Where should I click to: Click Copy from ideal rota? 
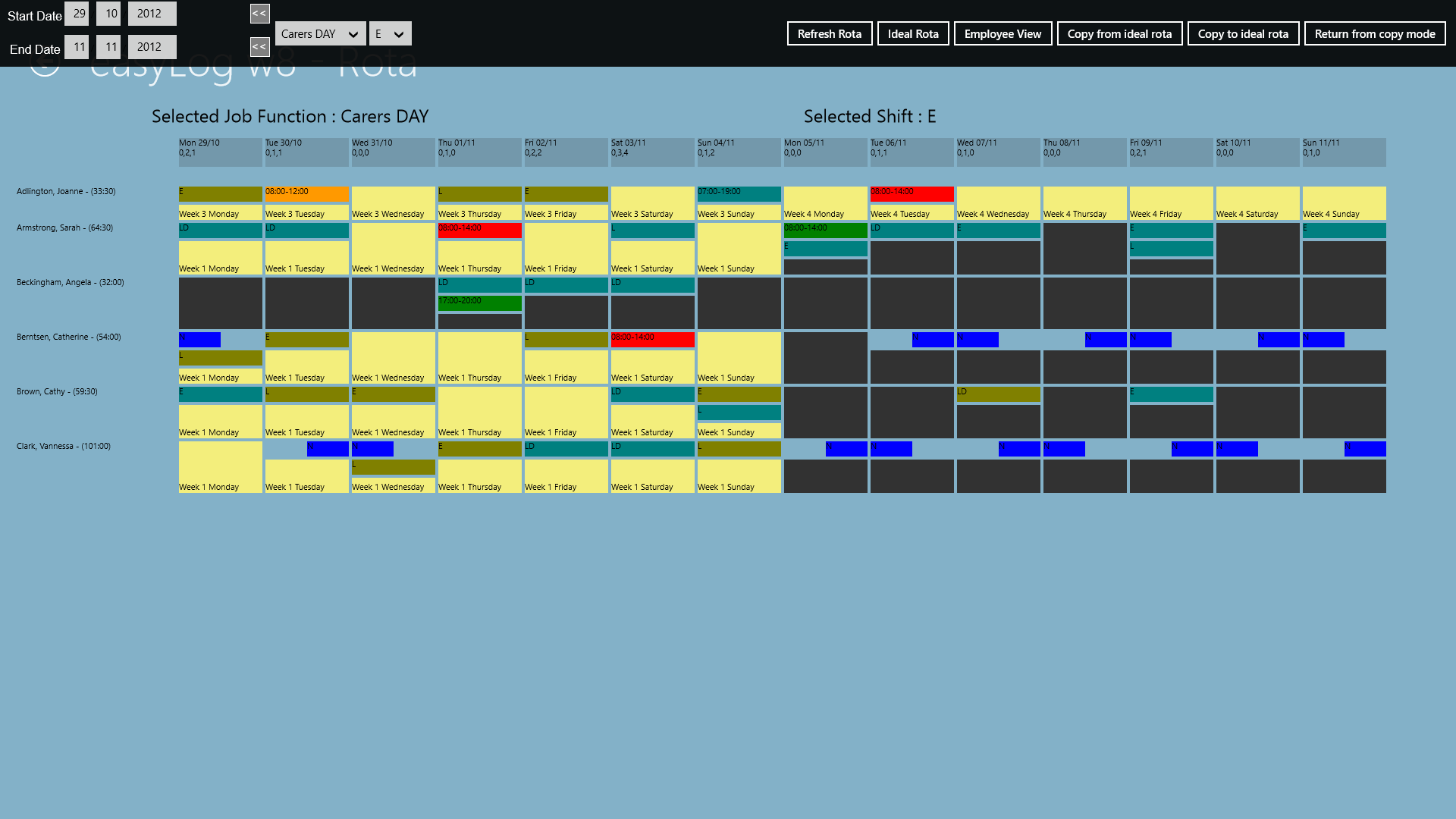point(1119,33)
